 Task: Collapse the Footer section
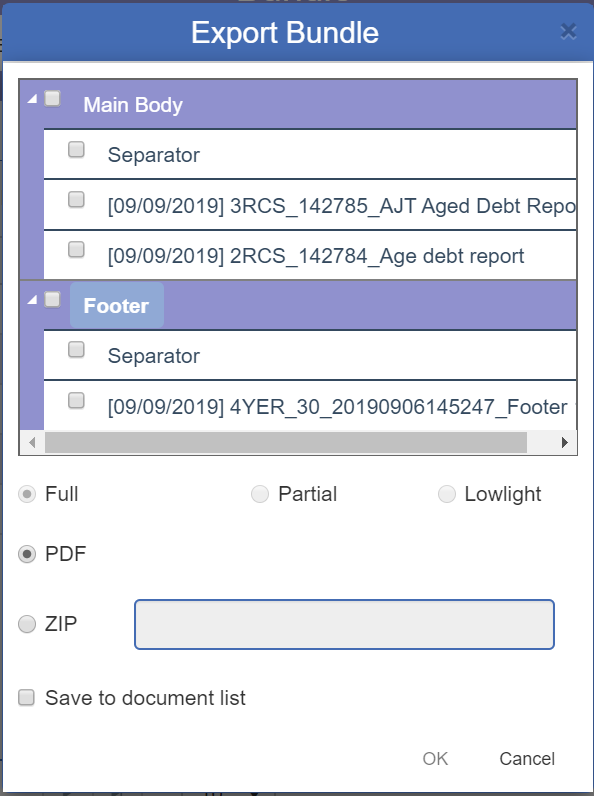click(x=32, y=300)
